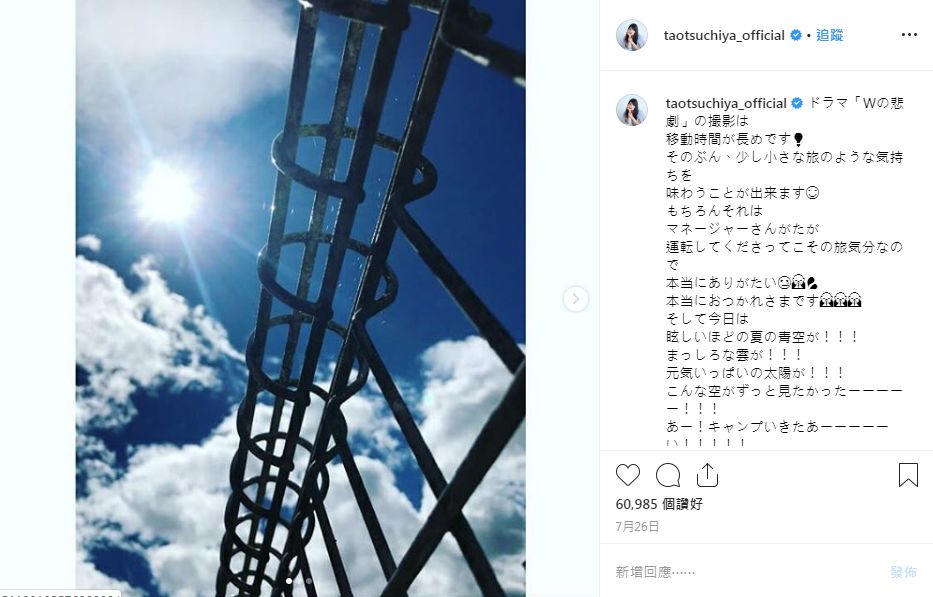
Task: Open the three-dot more options menu
Action: (x=909, y=35)
